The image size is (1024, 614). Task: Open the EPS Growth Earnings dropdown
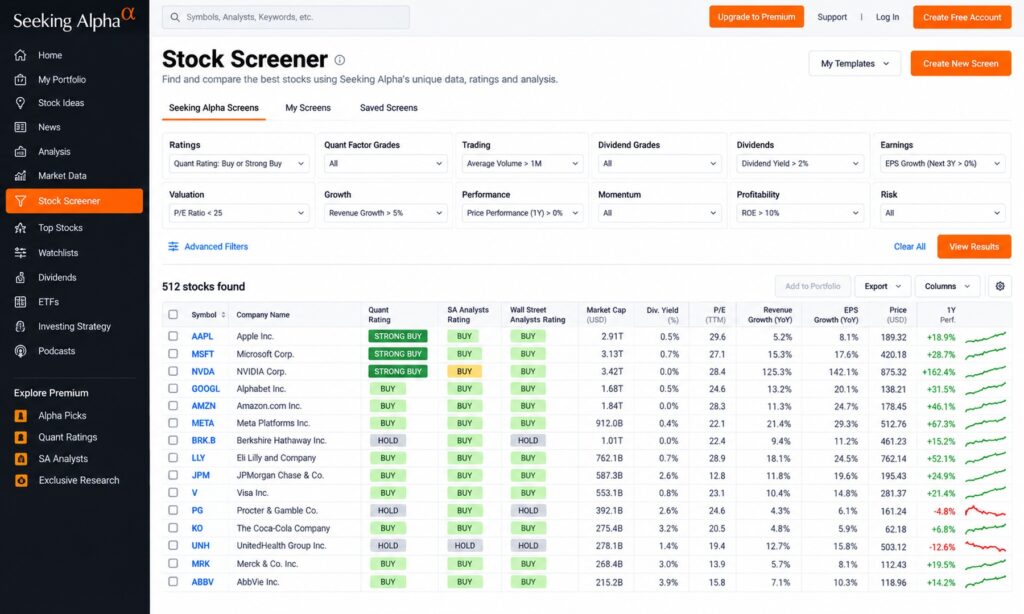943,164
